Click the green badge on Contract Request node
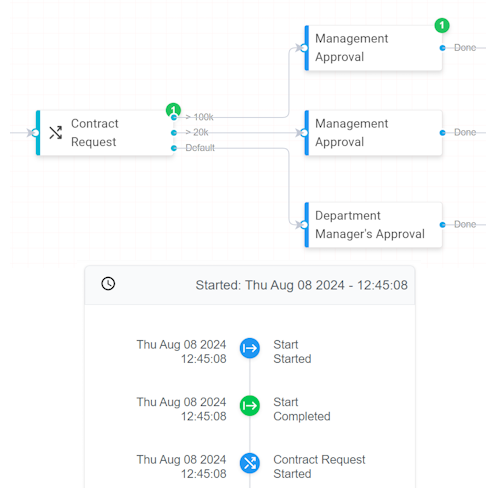 173,110
